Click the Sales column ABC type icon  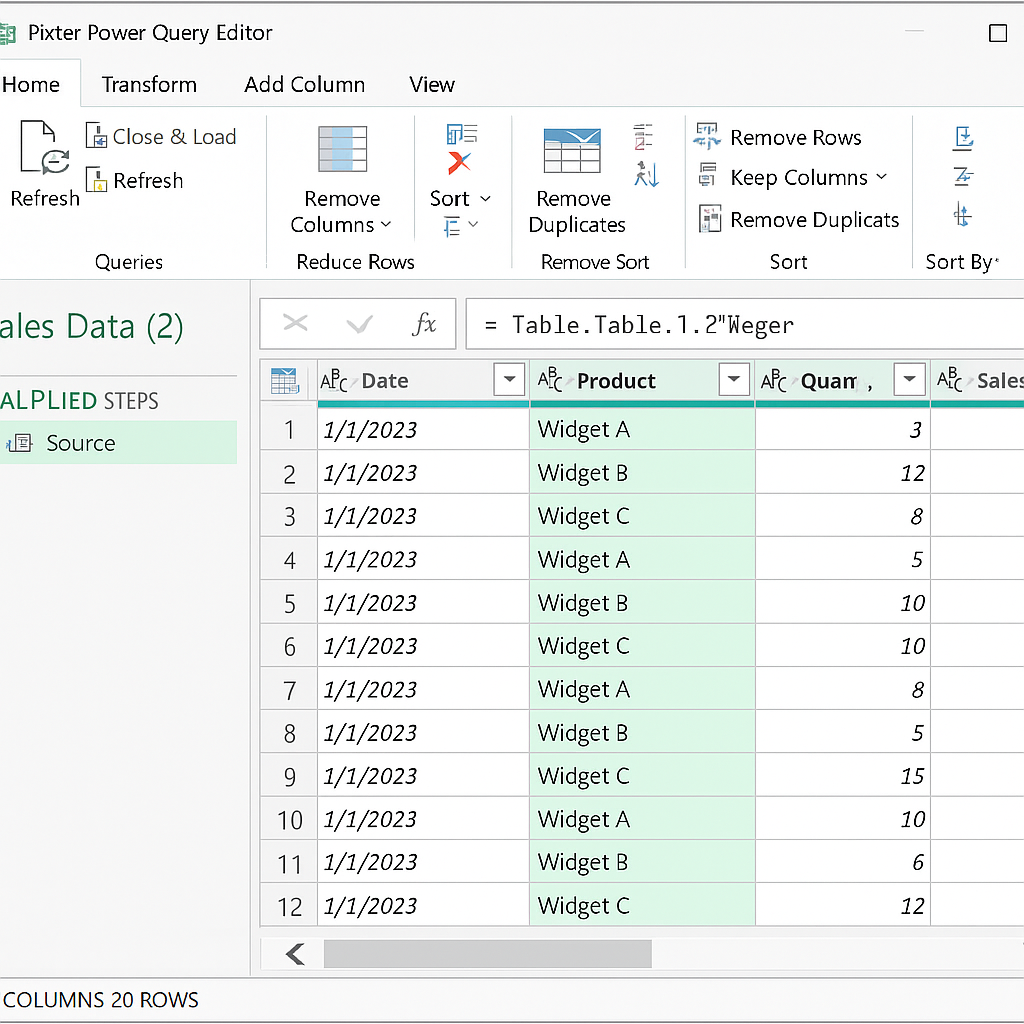tap(950, 379)
